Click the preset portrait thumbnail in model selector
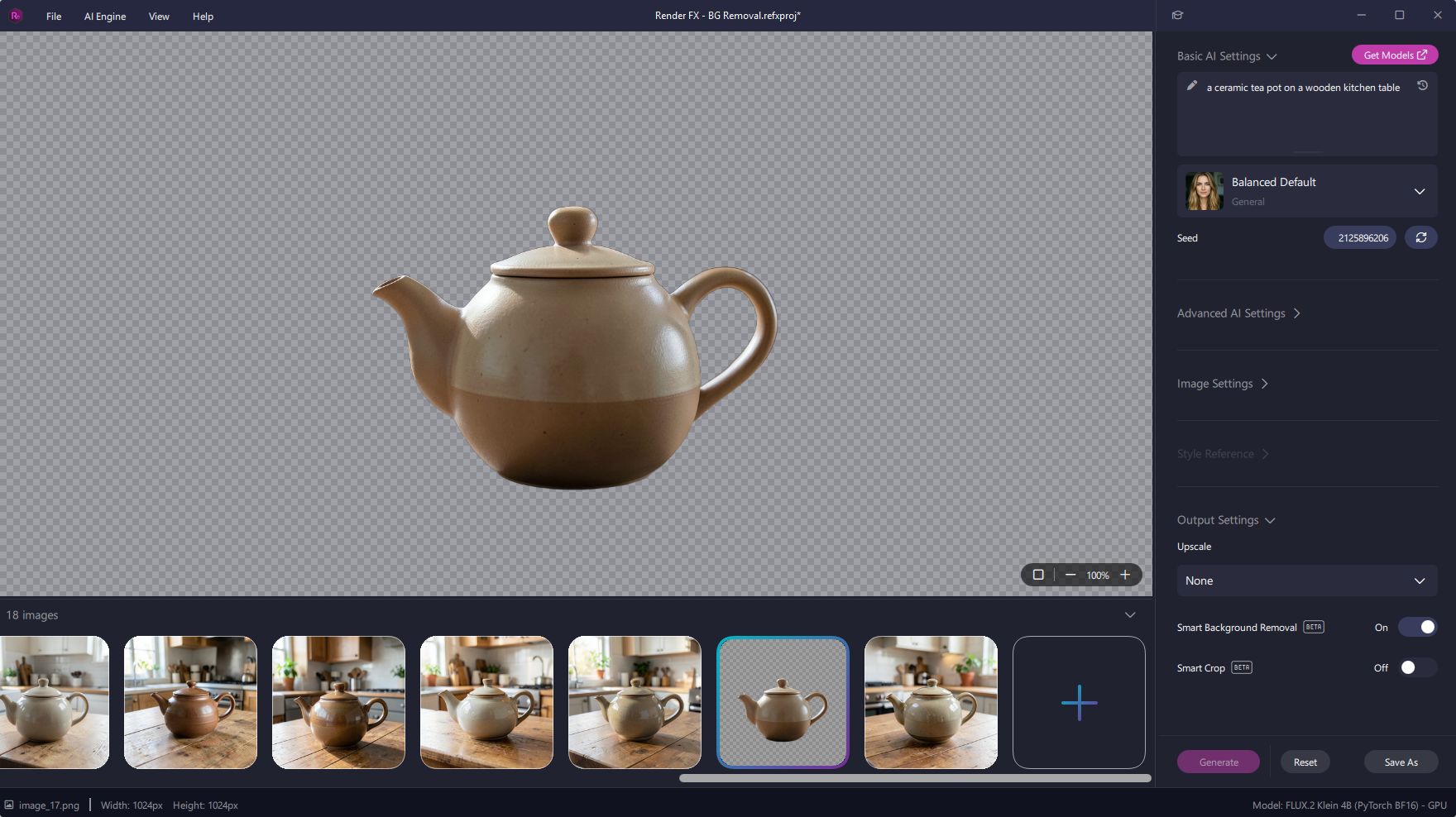The width and height of the screenshot is (1456, 817). point(1205,191)
